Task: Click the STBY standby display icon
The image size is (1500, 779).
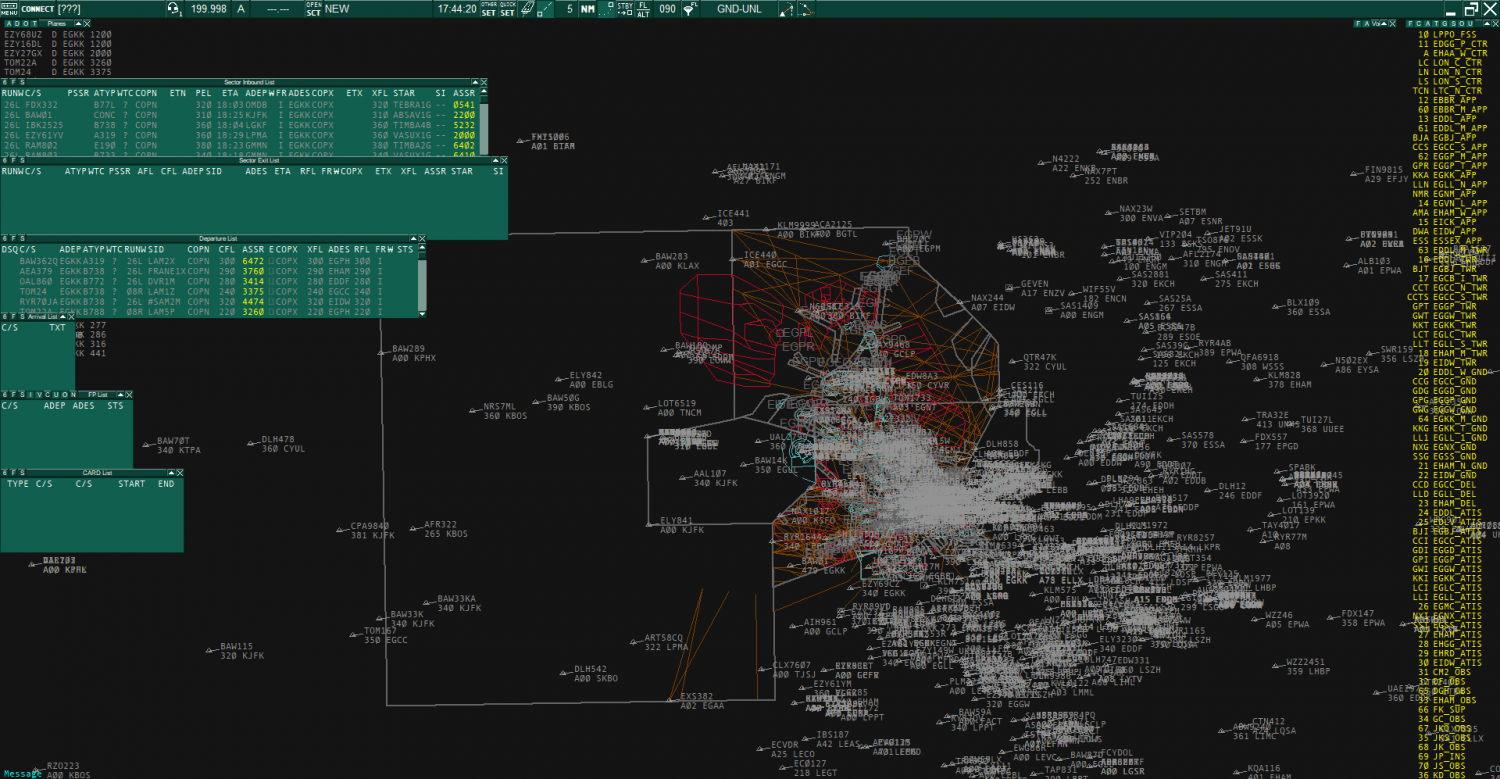Action: (625, 9)
